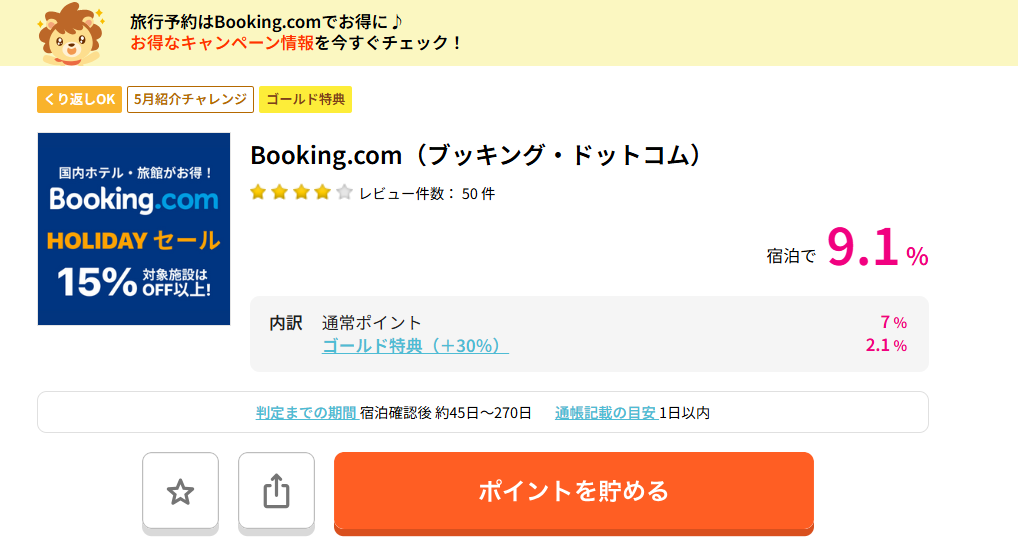This screenshot has width=1018, height=550.
Task: Click the lion mascot icon
Action: pos(71,33)
